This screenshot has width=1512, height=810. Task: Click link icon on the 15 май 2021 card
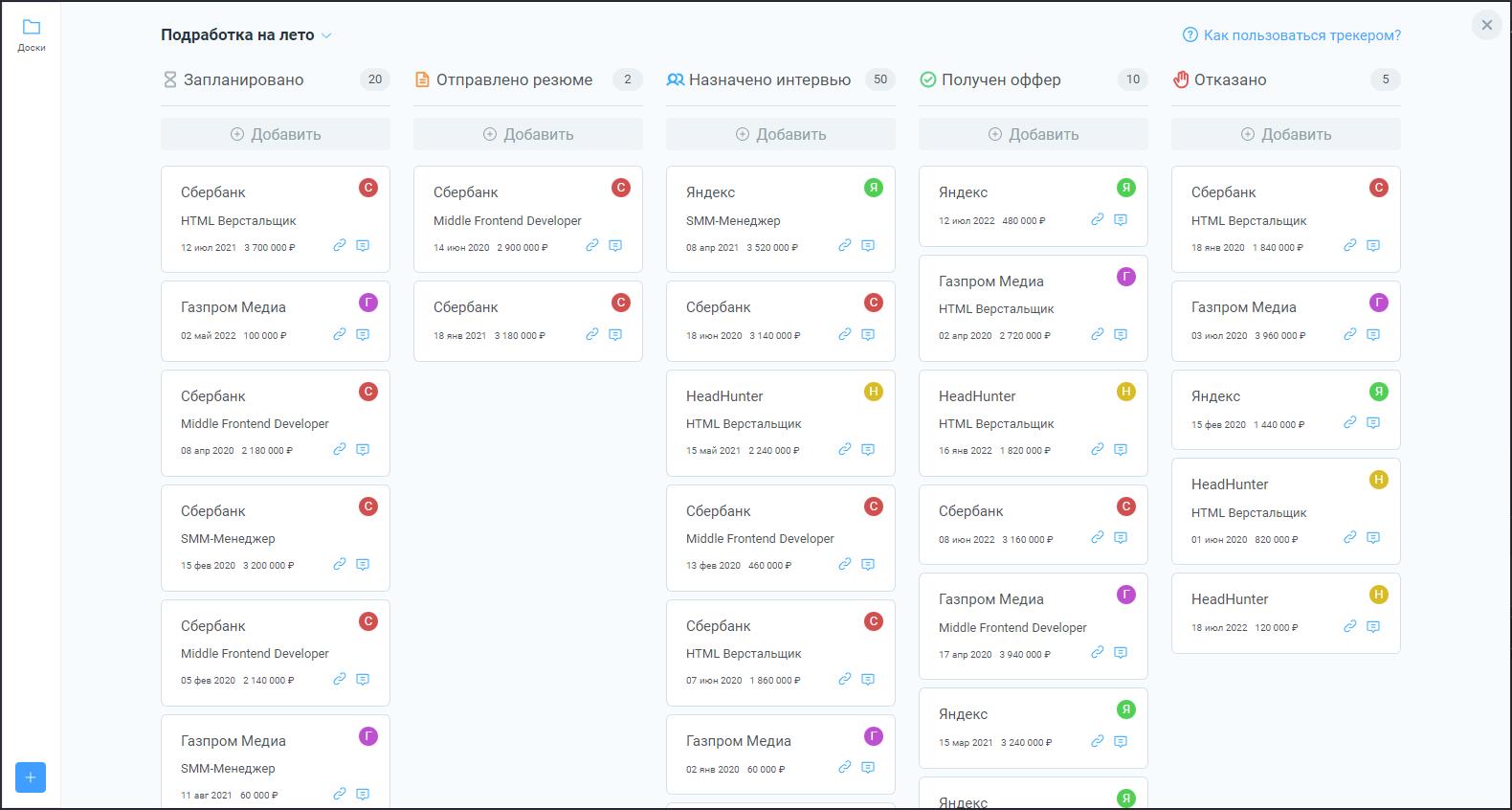pos(845,449)
